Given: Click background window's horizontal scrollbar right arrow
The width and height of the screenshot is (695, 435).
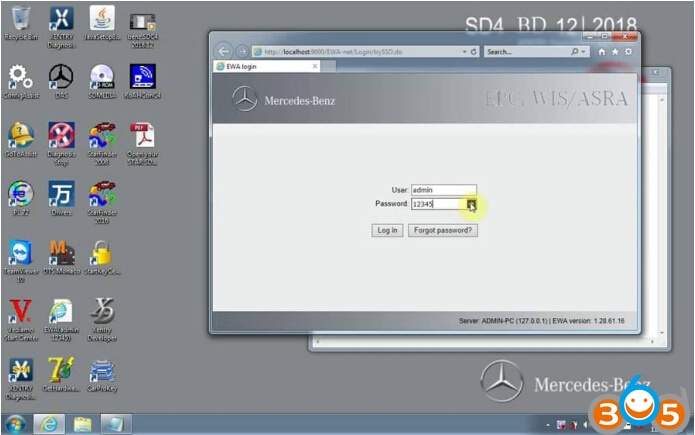Looking at the screenshot, I should [x=652, y=341].
